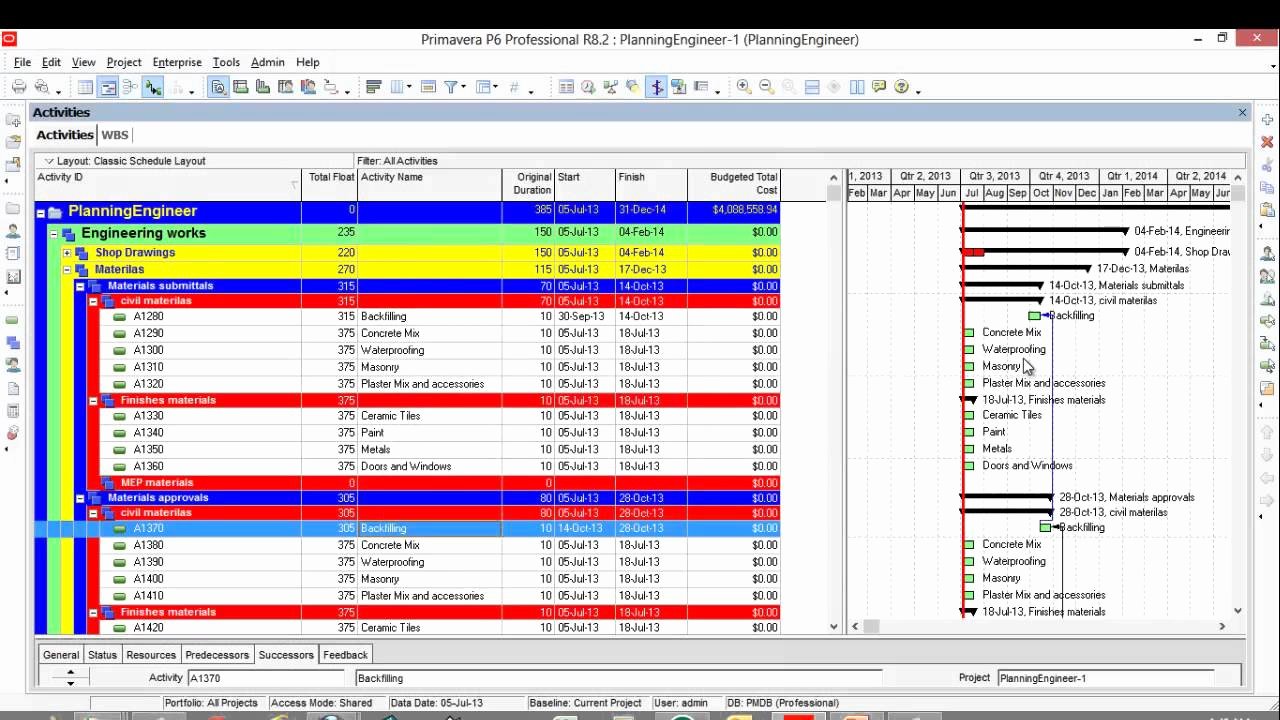The height and width of the screenshot is (720, 1280).
Task: Open the Status details tab
Action: pyautogui.click(x=102, y=655)
